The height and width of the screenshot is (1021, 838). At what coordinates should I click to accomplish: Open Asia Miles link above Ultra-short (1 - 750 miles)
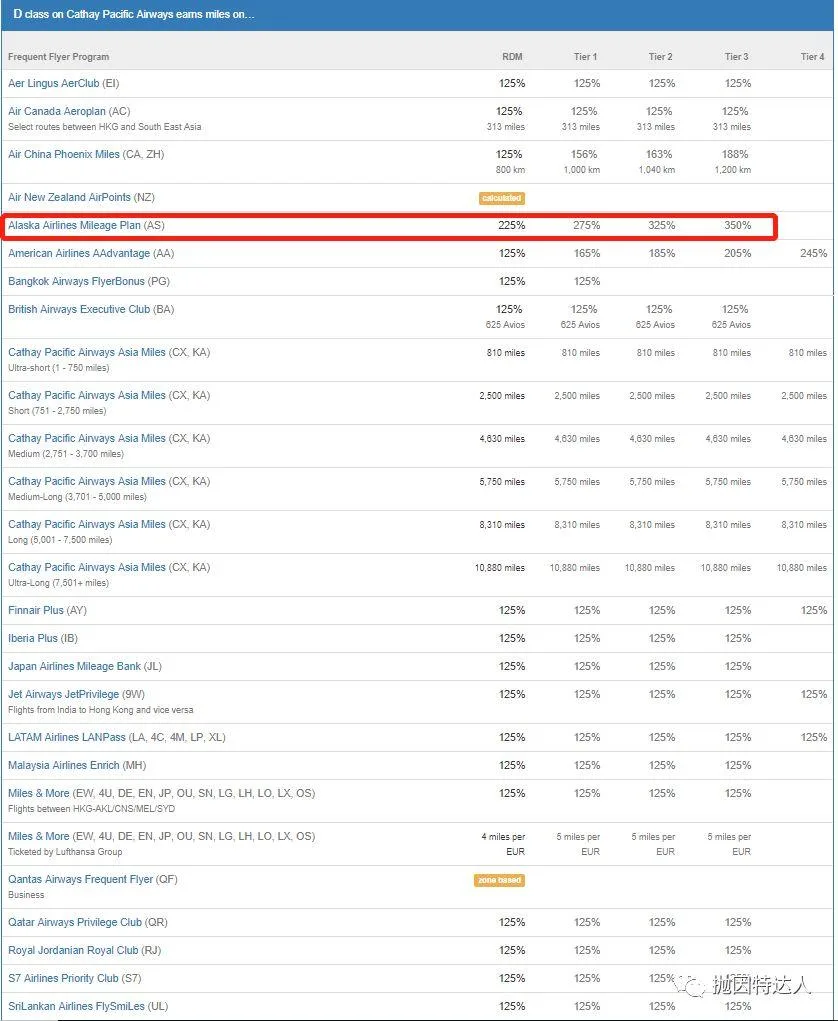click(87, 352)
